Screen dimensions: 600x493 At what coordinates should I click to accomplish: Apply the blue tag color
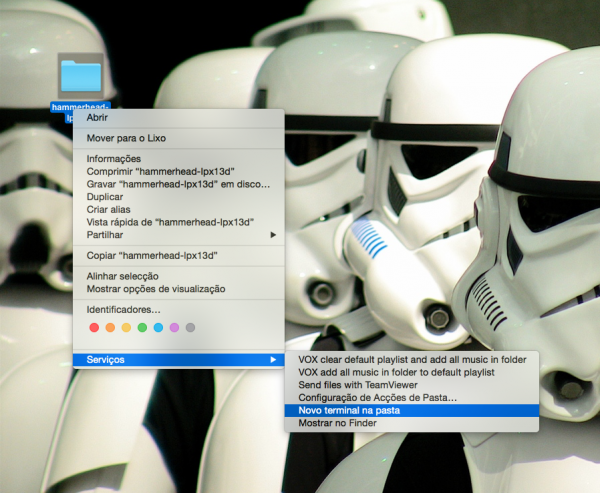pyautogui.click(x=158, y=328)
